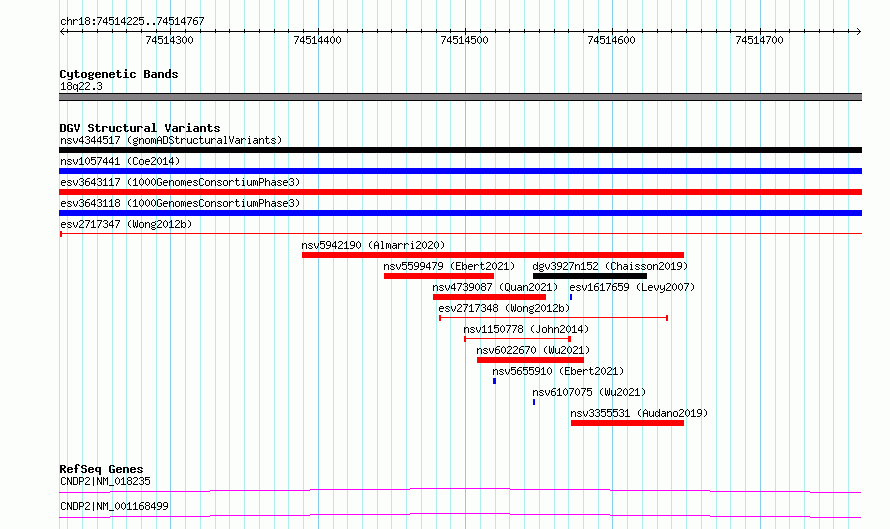Click the blue esv3643118 variant bar

click(x=460, y=213)
